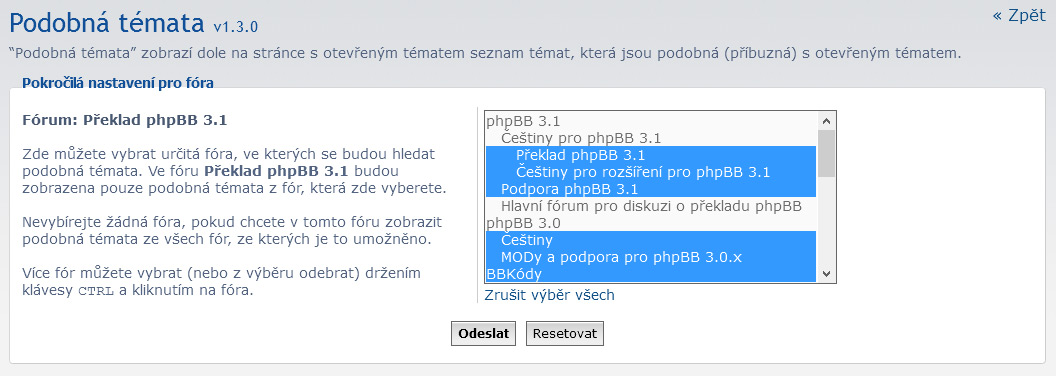Screen dimensions: 1056x376
Task: Click the forum list scrollbar thumb
Action: tap(826, 153)
